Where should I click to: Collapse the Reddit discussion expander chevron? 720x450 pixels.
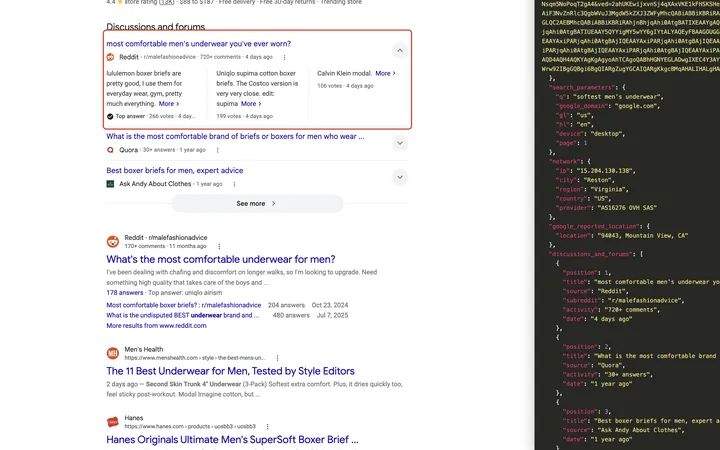(x=399, y=51)
